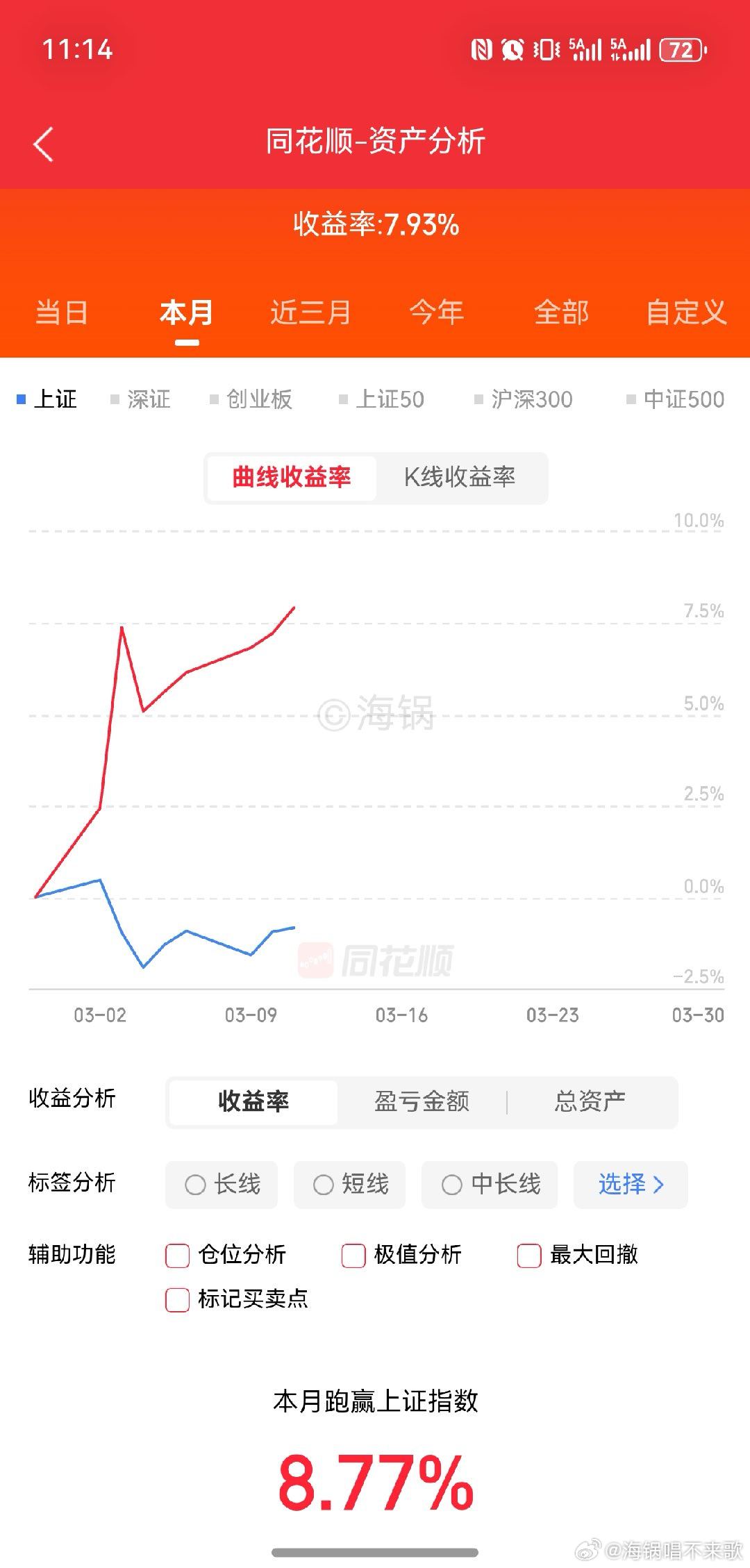The height and width of the screenshot is (1568, 750).
Task: Enable the 仓位分析 checkbox
Action: (178, 1255)
